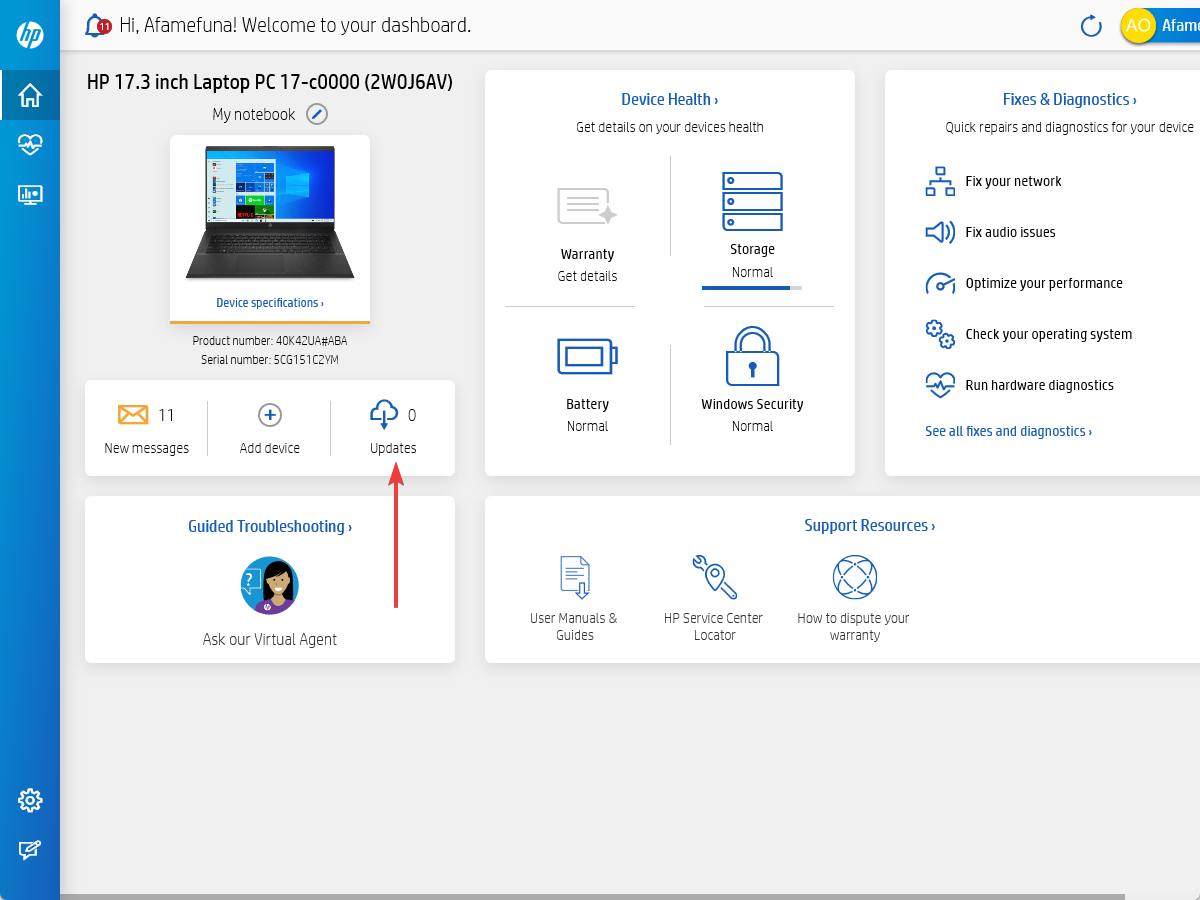The height and width of the screenshot is (900, 1200).
Task: Click the warranty dispute globe icon
Action: click(854, 577)
